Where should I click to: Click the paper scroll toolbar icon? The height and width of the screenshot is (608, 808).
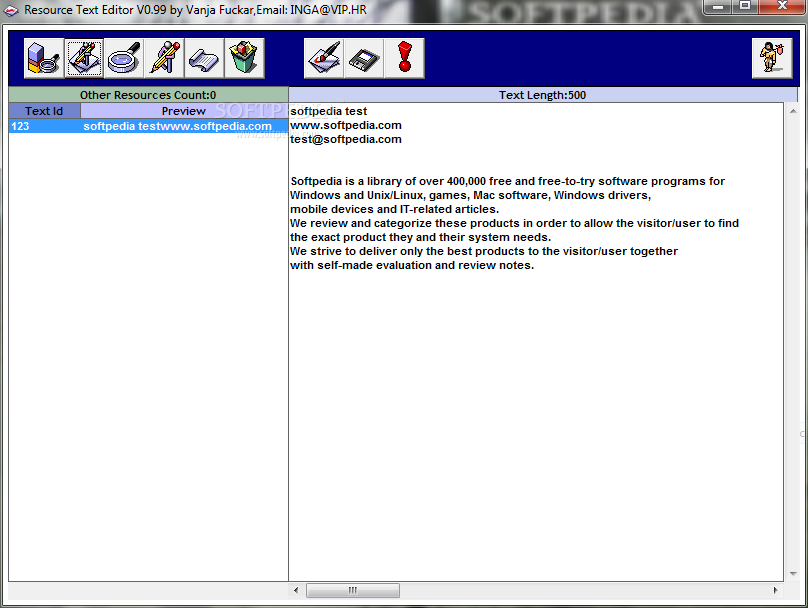(x=205, y=58)
